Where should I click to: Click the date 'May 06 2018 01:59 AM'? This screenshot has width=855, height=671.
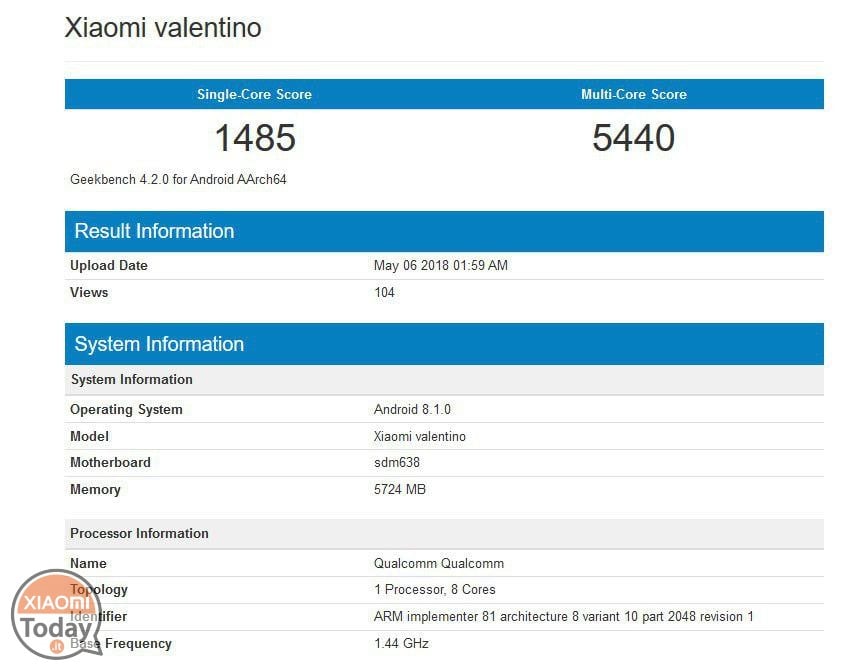click(441, 265)
